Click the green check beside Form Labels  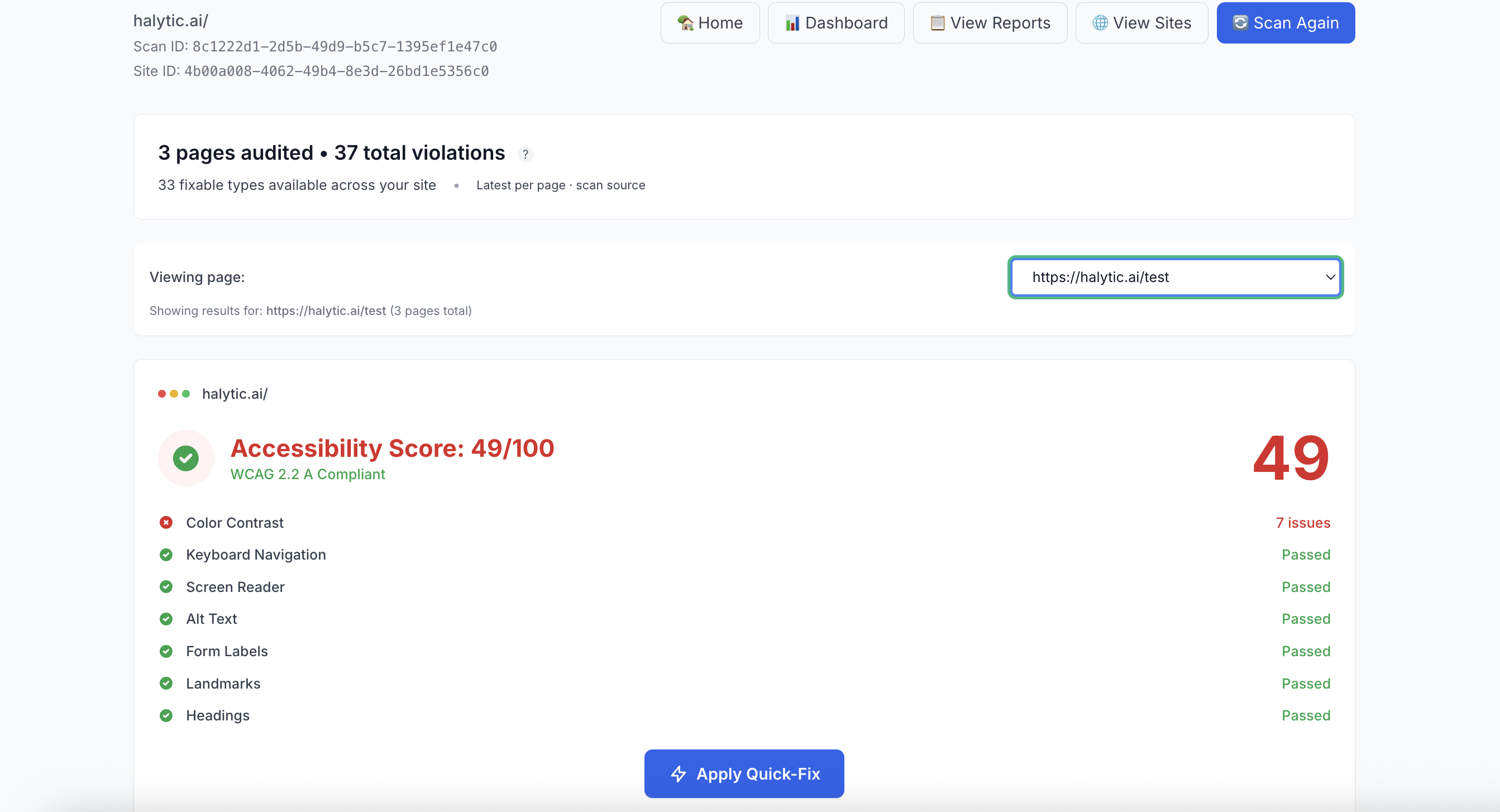(166, 651)
